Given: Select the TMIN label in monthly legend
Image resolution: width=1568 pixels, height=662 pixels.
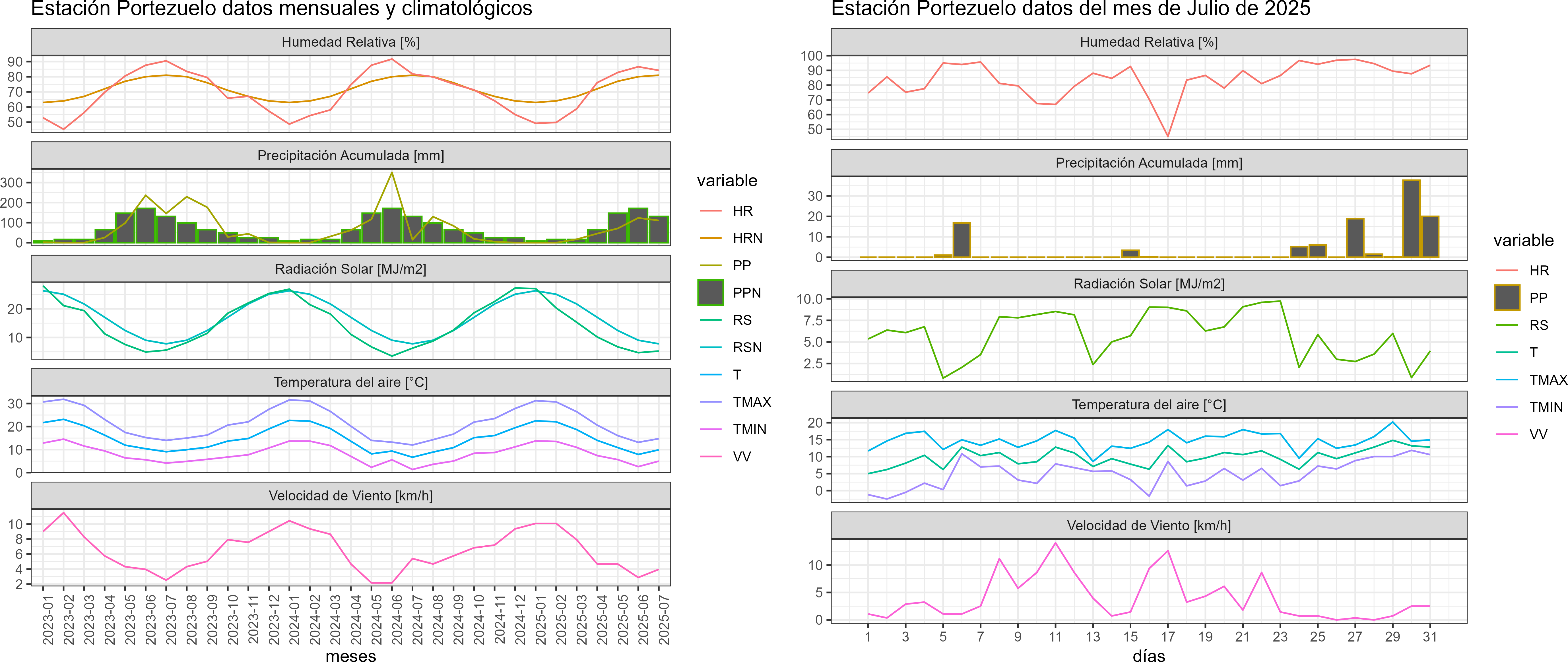Looking at the screenshot, I should coord(749,430).
